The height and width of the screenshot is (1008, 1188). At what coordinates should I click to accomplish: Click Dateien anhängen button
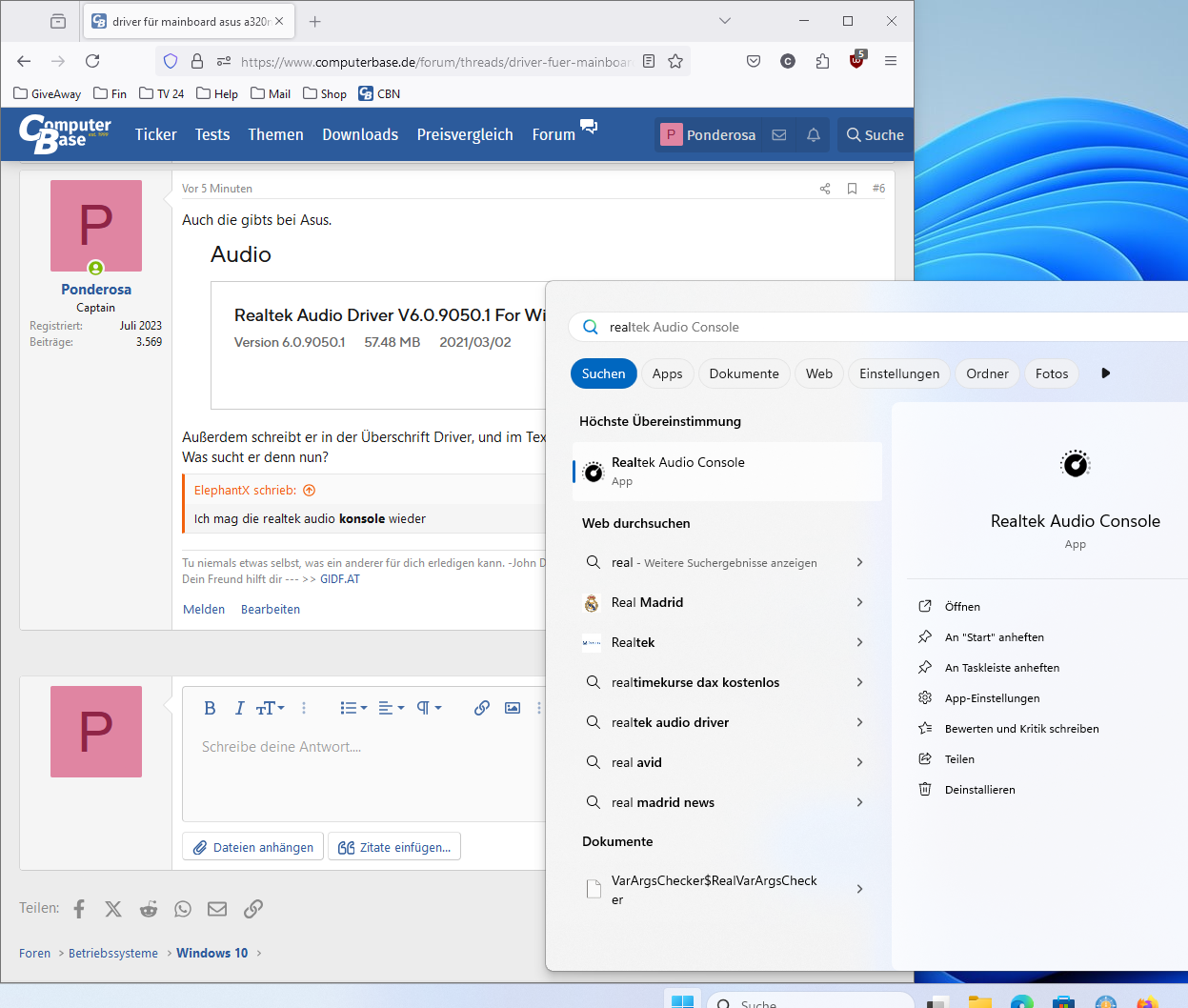[x=253, y=847]
